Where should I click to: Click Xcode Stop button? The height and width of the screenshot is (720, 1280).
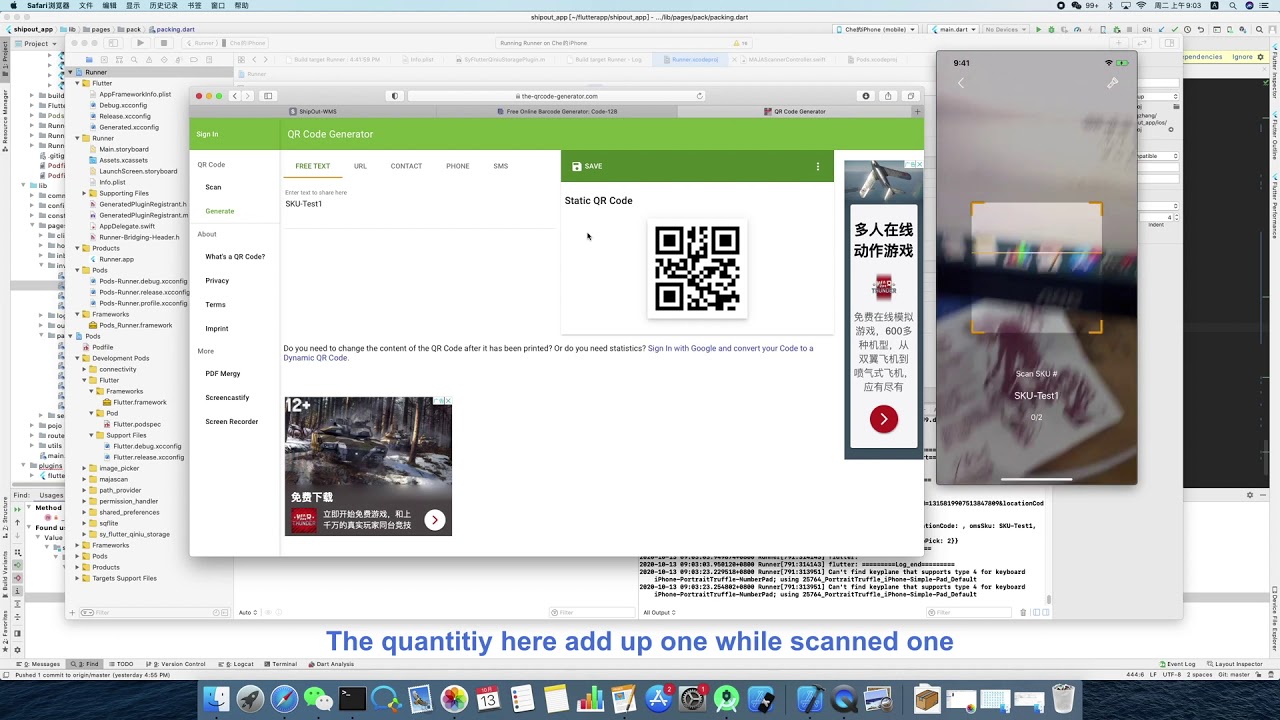pos(164,43)
